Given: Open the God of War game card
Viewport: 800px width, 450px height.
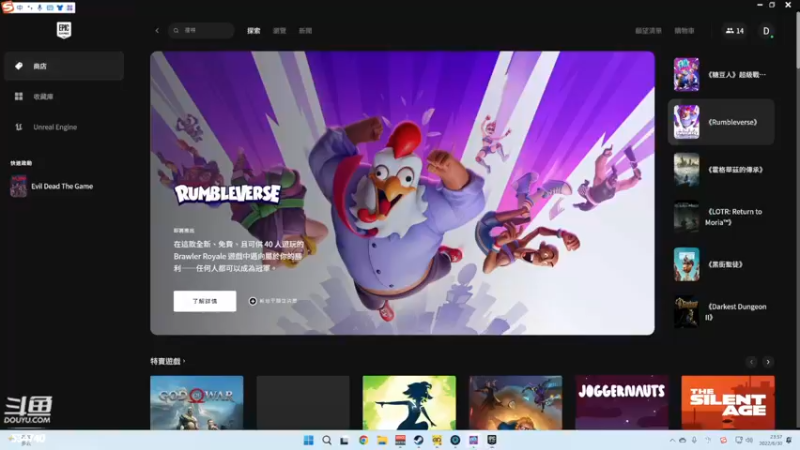Looking at the screenshot, I should click(197, 403).
